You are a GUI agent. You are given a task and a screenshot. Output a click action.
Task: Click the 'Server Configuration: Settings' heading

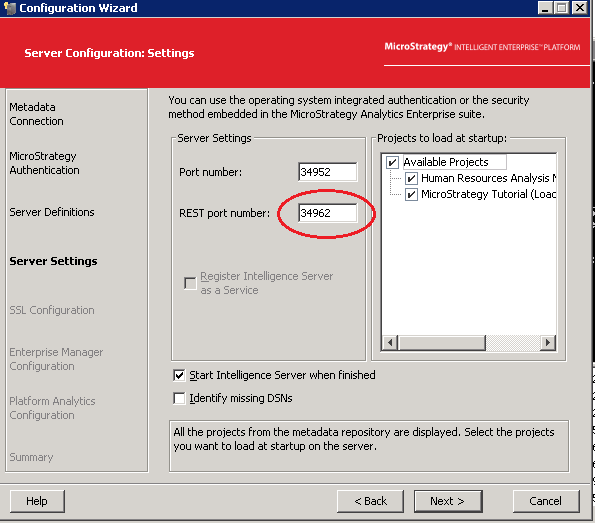point(109,53)
